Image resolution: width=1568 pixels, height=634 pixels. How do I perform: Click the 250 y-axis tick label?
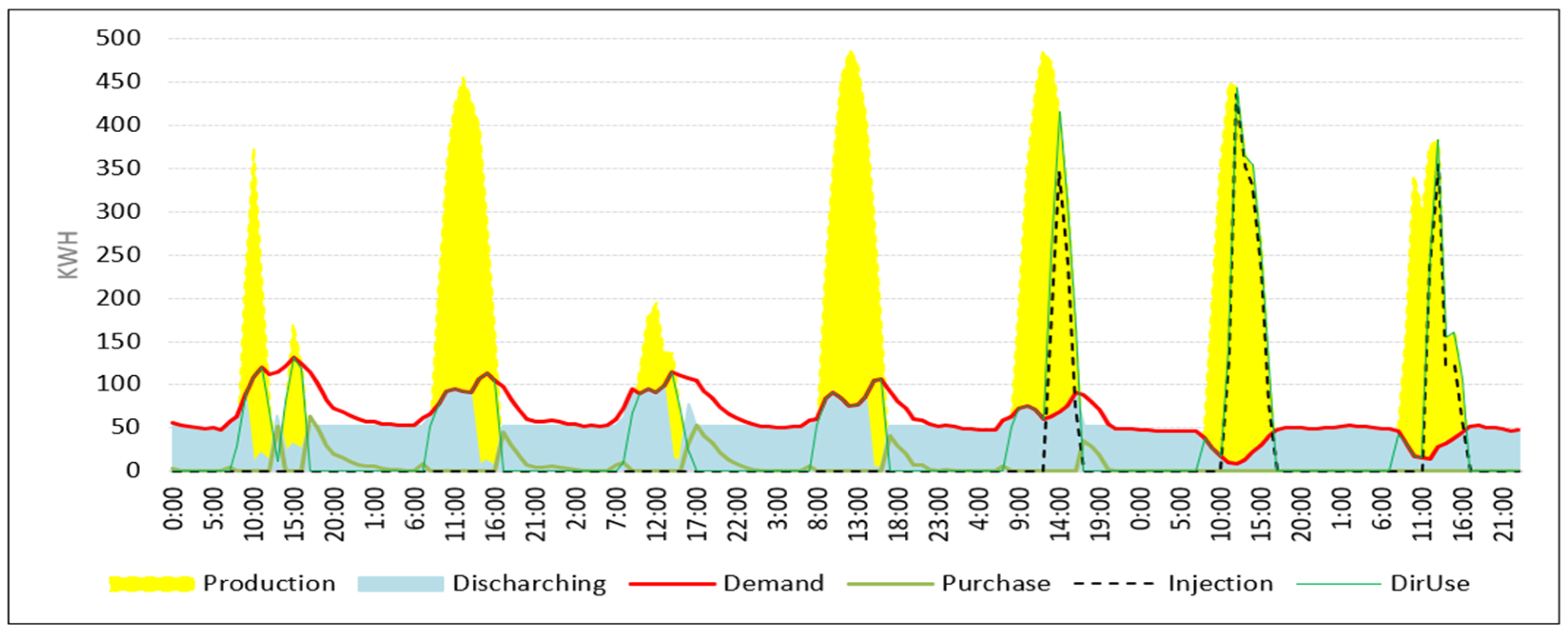click(118, 254)
